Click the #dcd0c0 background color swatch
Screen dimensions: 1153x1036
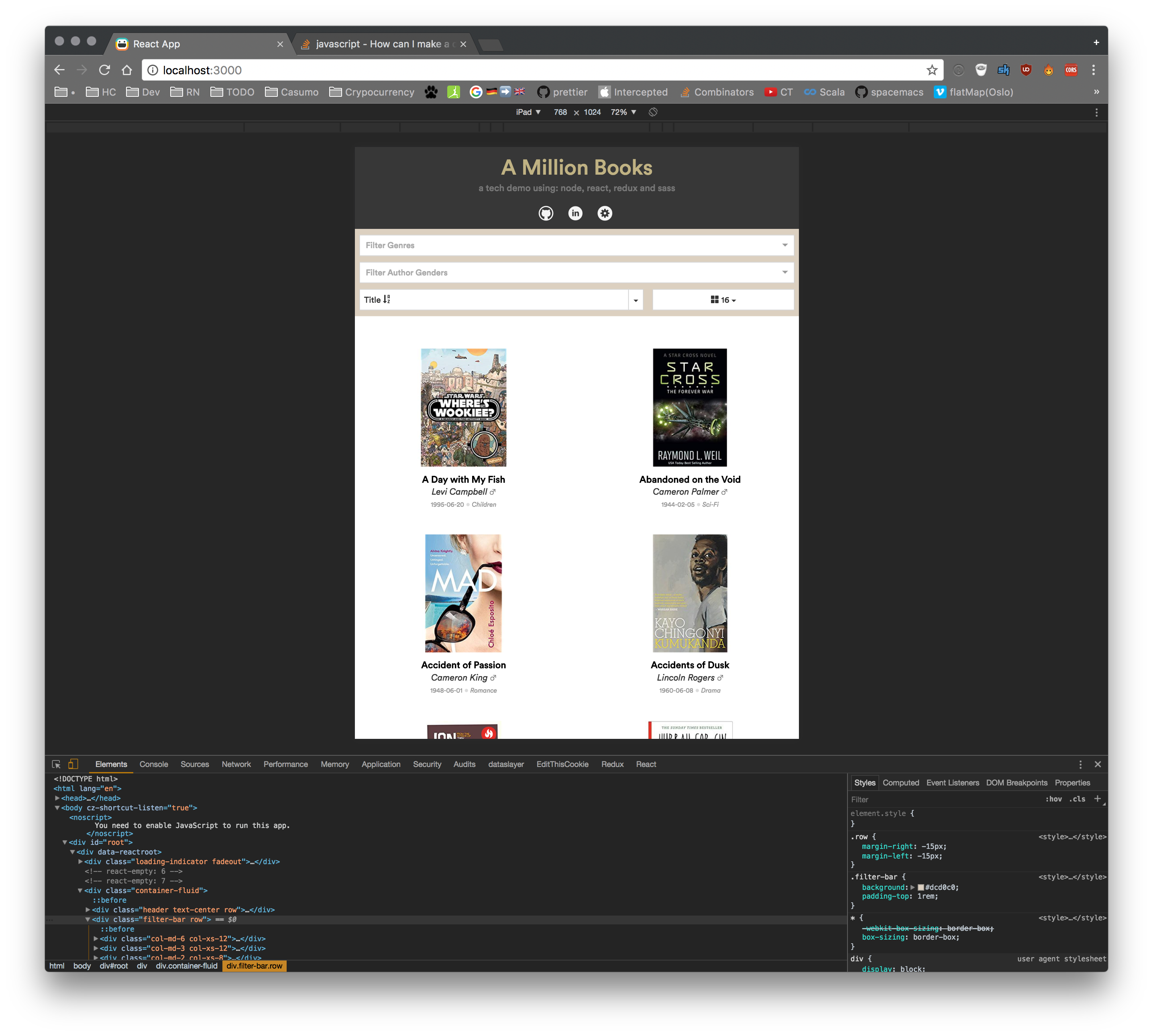click(x=921, y=887)
